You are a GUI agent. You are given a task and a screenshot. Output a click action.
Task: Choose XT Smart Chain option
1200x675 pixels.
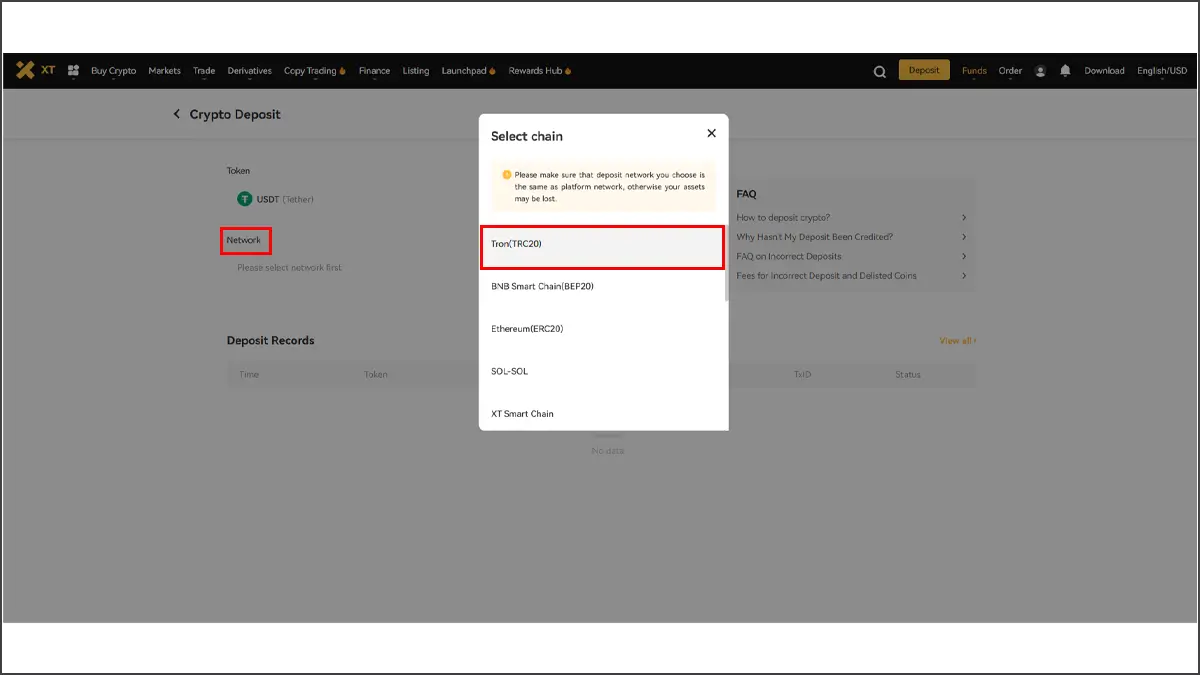602,413
